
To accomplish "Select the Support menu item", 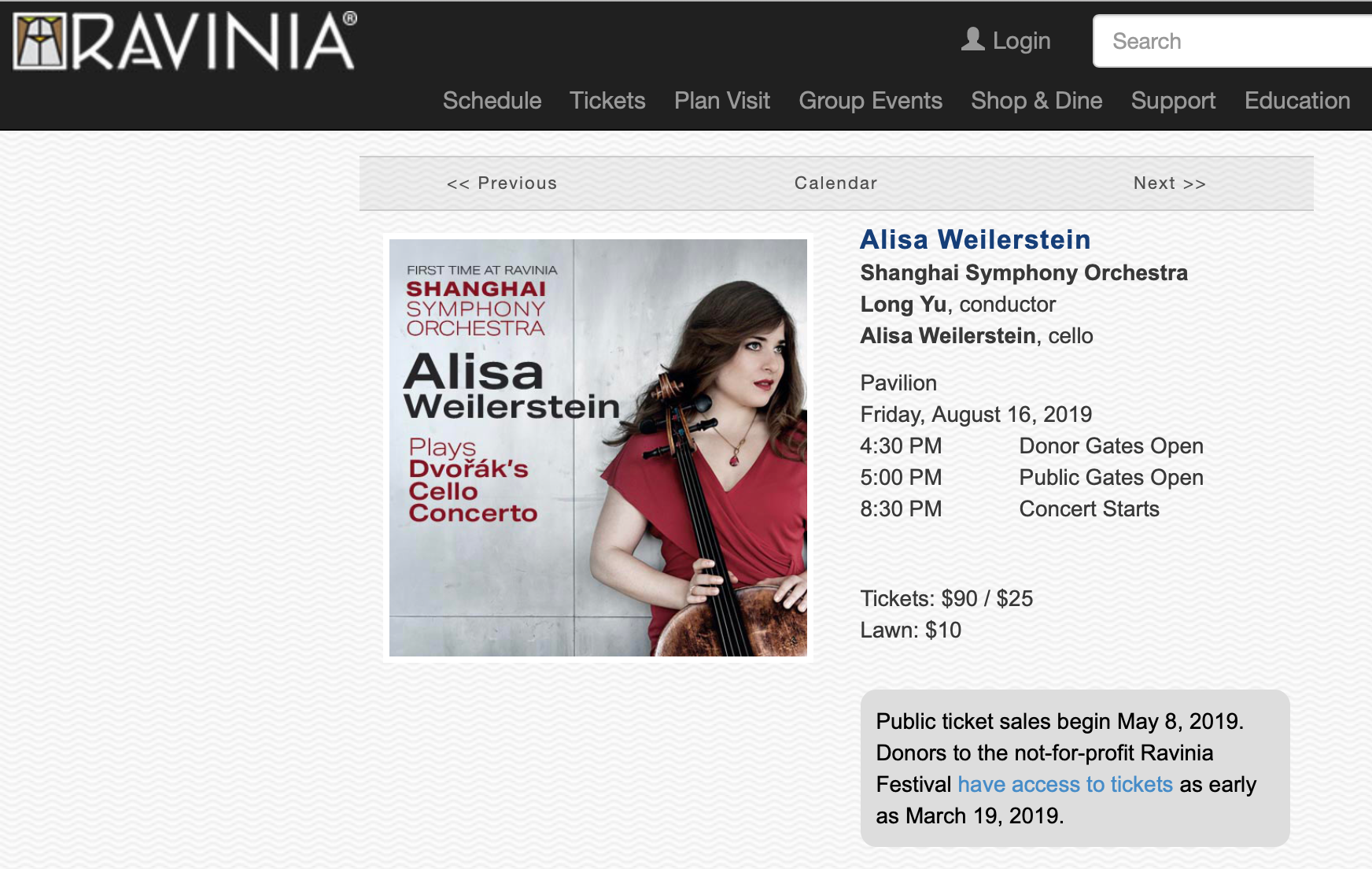I will coord(1173,101).
